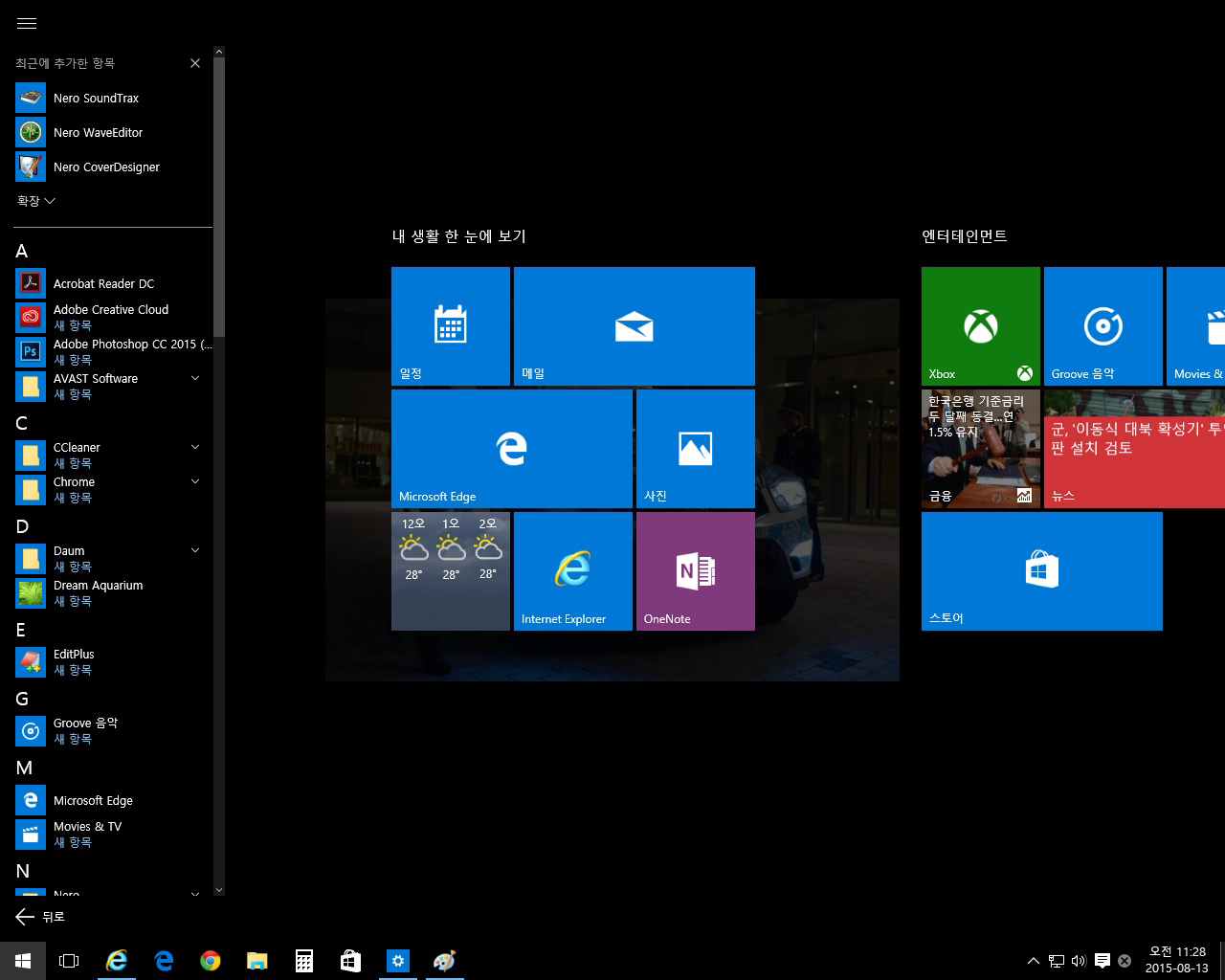This screenshot has height=980, width=1225.
Task: Click the app list scroll down arrow
Action: 219,890
